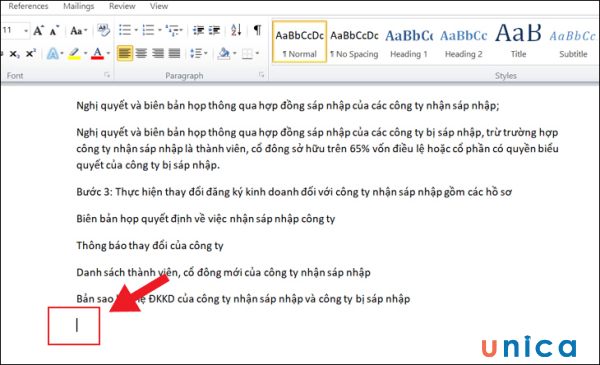Apply subscript formatting
Image resolution: width=600 pixels, height=365 pixels.
[x=15, y=54]
